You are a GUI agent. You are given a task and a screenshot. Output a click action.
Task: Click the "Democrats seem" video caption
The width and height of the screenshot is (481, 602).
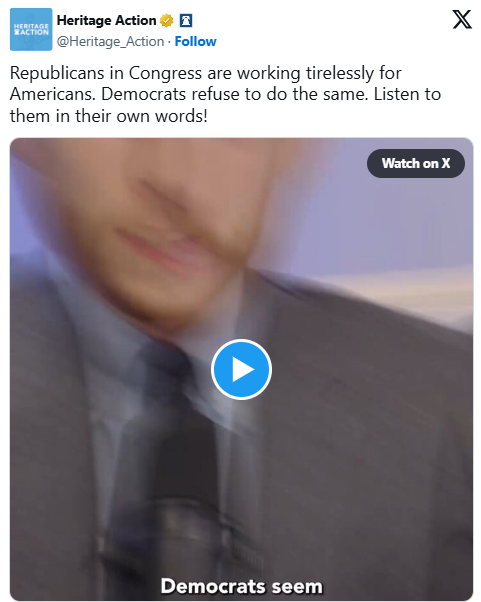241,586
